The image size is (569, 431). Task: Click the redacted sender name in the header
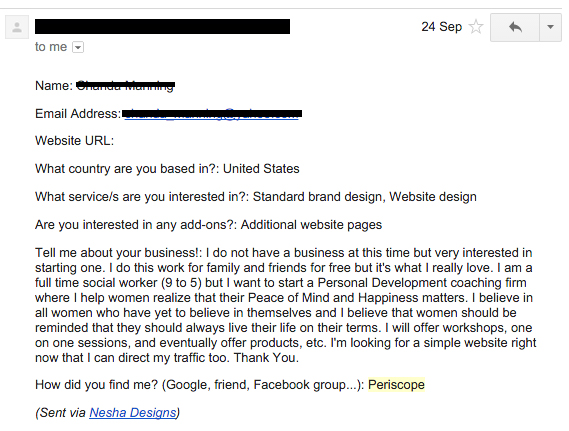click(x=162, y=26)
